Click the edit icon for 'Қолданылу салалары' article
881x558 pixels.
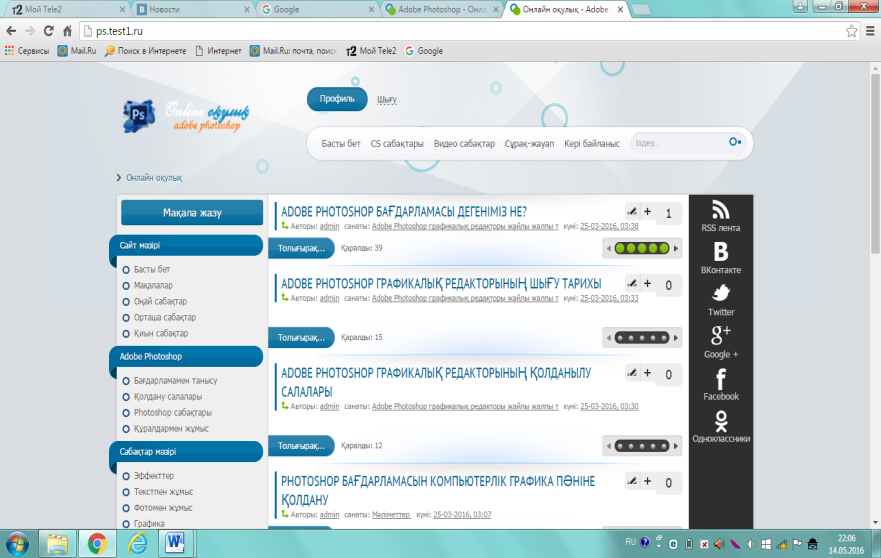click(632, 373)
